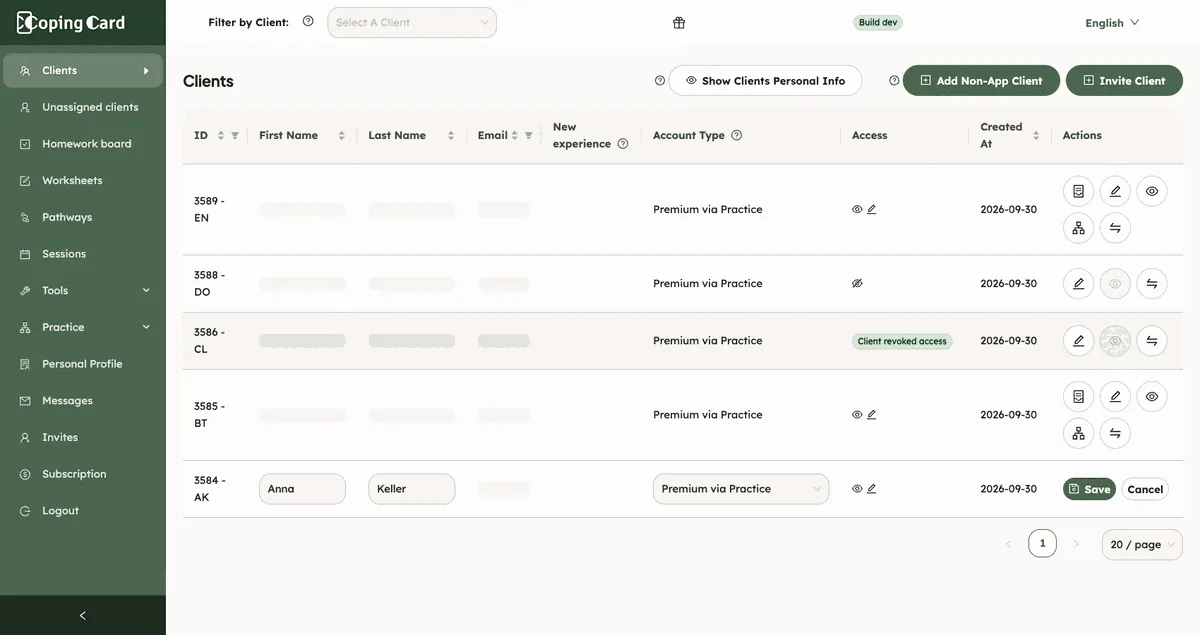Image resolution: width=1200 pixels, height=635 pixels.
Task: Click the Account Type column help icon
Action: 737,135
